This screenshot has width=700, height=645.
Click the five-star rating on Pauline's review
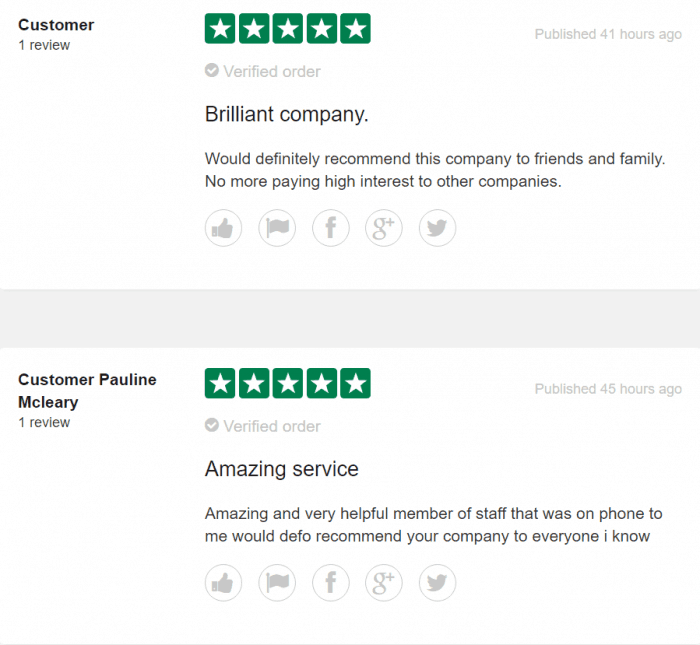[288, 383]
